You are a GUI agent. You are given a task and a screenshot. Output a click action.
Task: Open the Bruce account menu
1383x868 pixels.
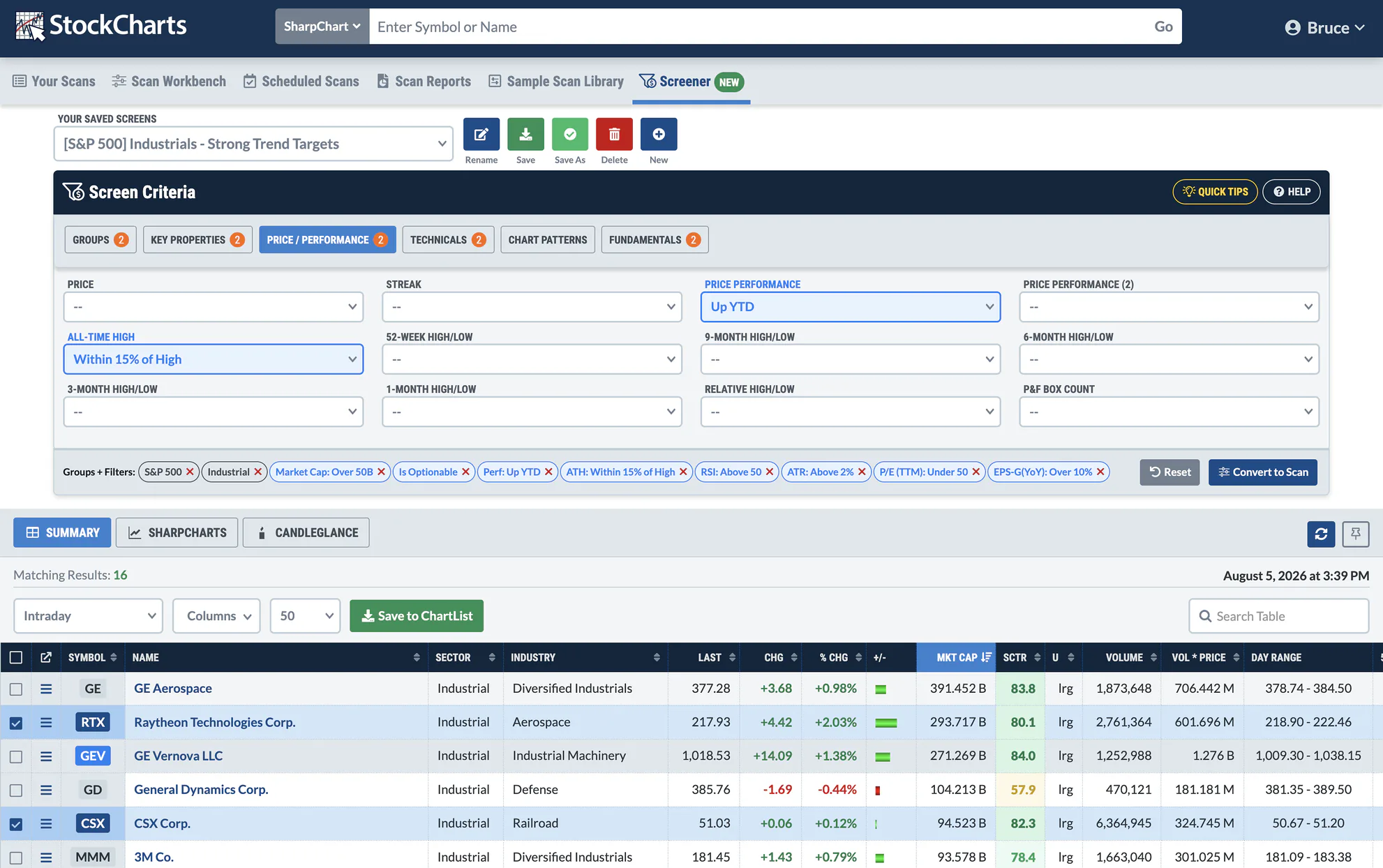click(1324, 27)
